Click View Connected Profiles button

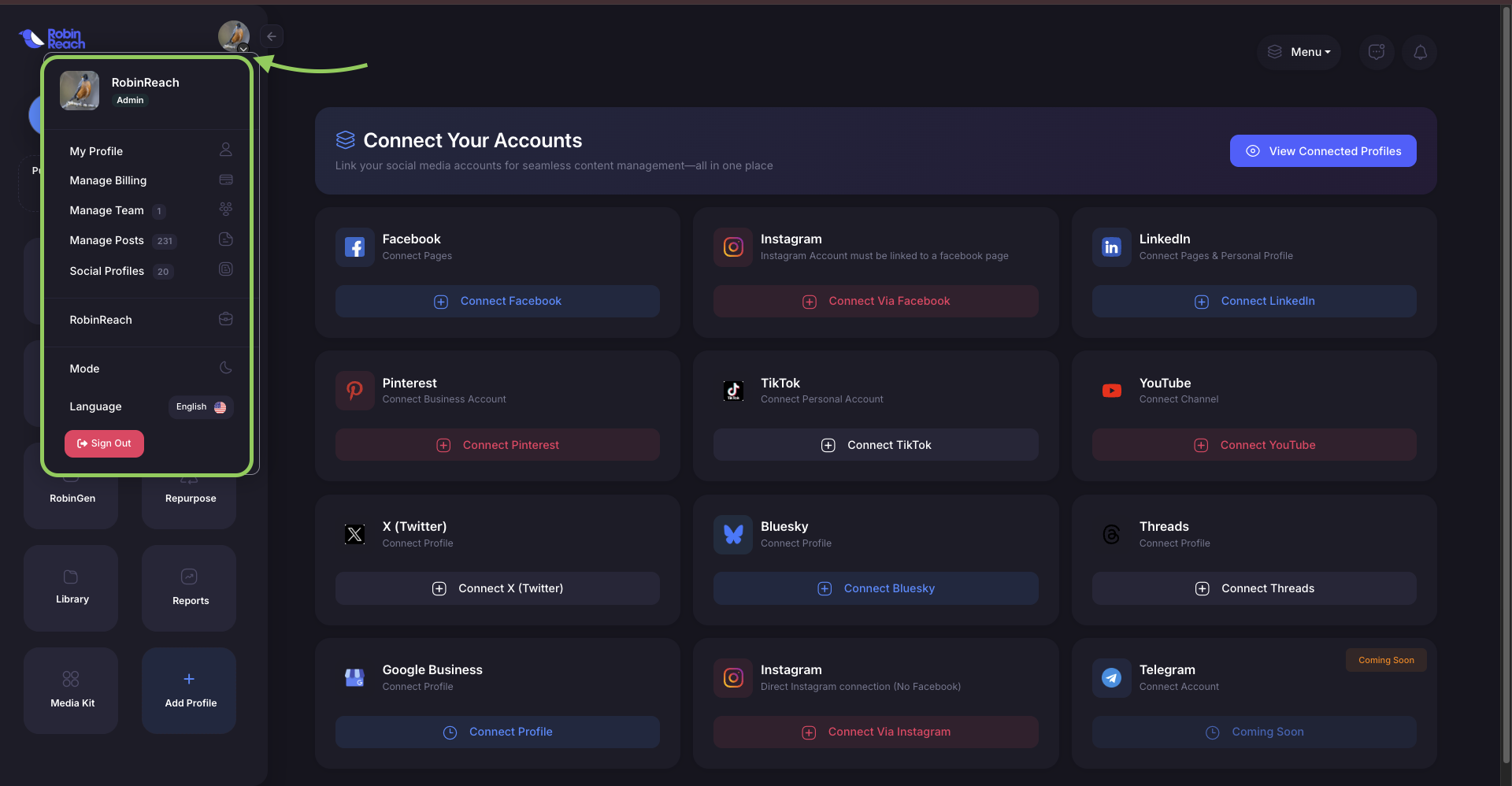point(1323,151)
